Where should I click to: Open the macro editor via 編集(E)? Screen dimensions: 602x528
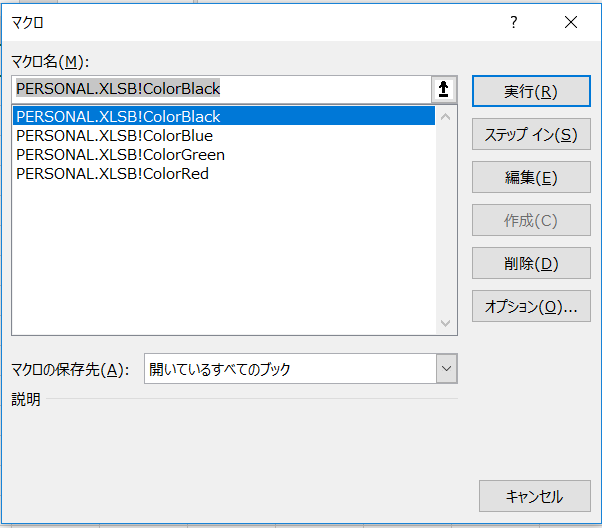click(x=530, y=178)
